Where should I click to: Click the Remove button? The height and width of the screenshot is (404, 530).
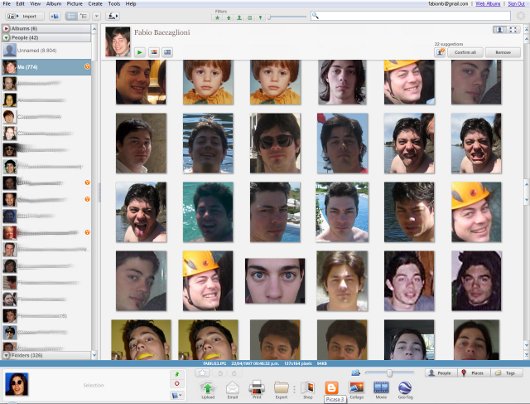coord(503,52)
